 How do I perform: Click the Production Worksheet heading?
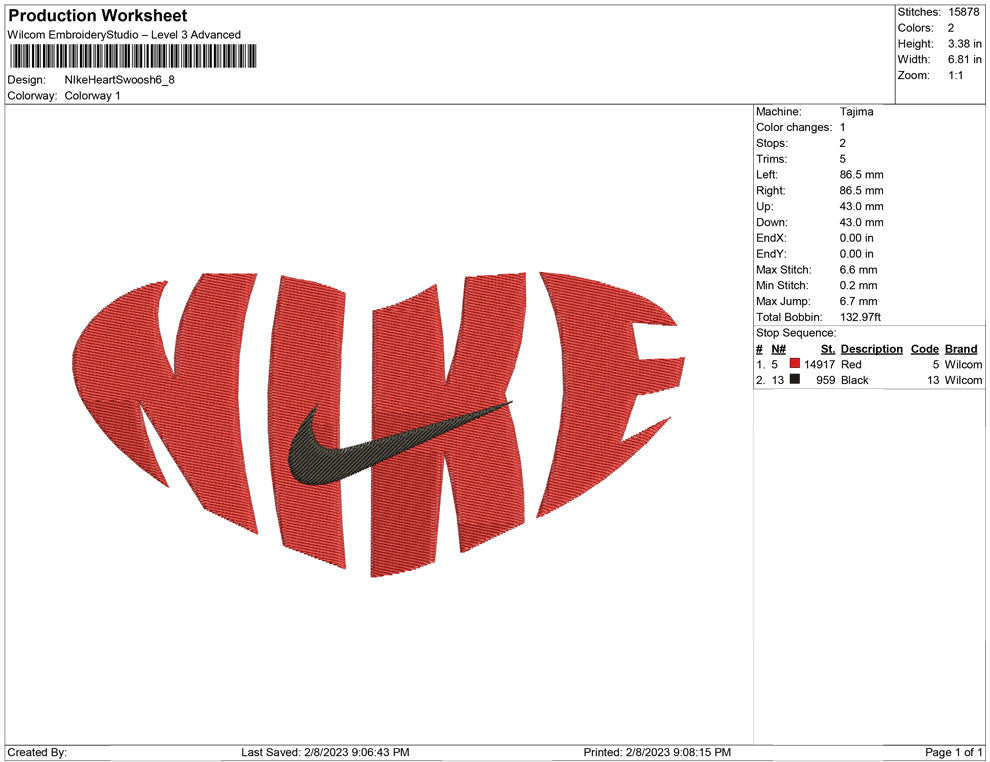(x=98, y=16)
